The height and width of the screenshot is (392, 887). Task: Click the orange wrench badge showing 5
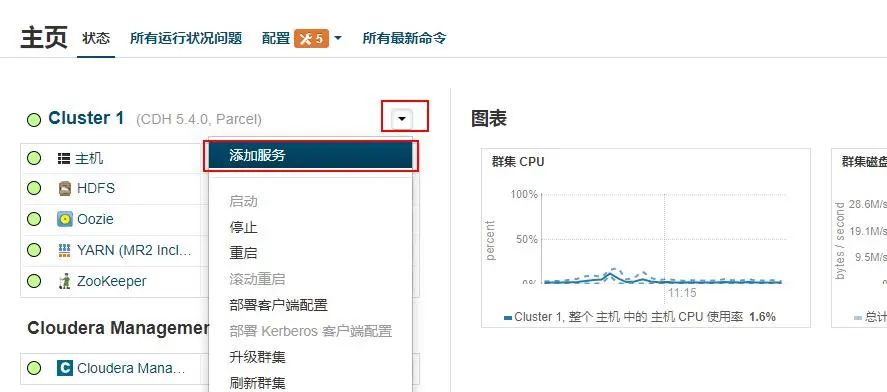(x=311, y=38)
